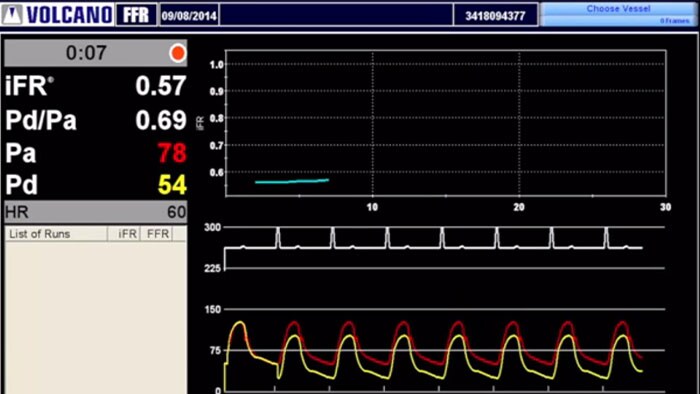Select the Pd/Pa value 0.69
The width and height of the screenshot is (700, 394).
(x=161, y=120)
